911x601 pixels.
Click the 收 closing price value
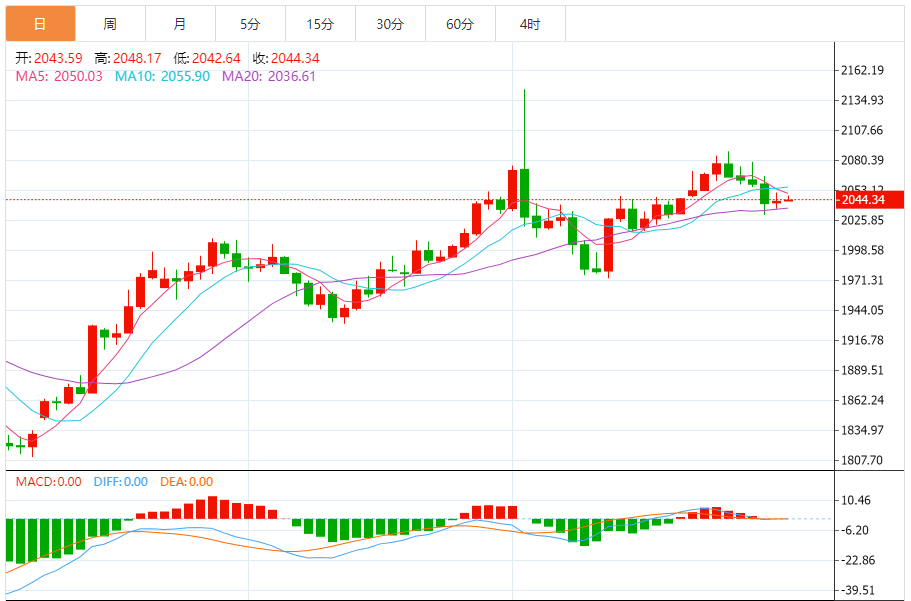coord(295,58)
